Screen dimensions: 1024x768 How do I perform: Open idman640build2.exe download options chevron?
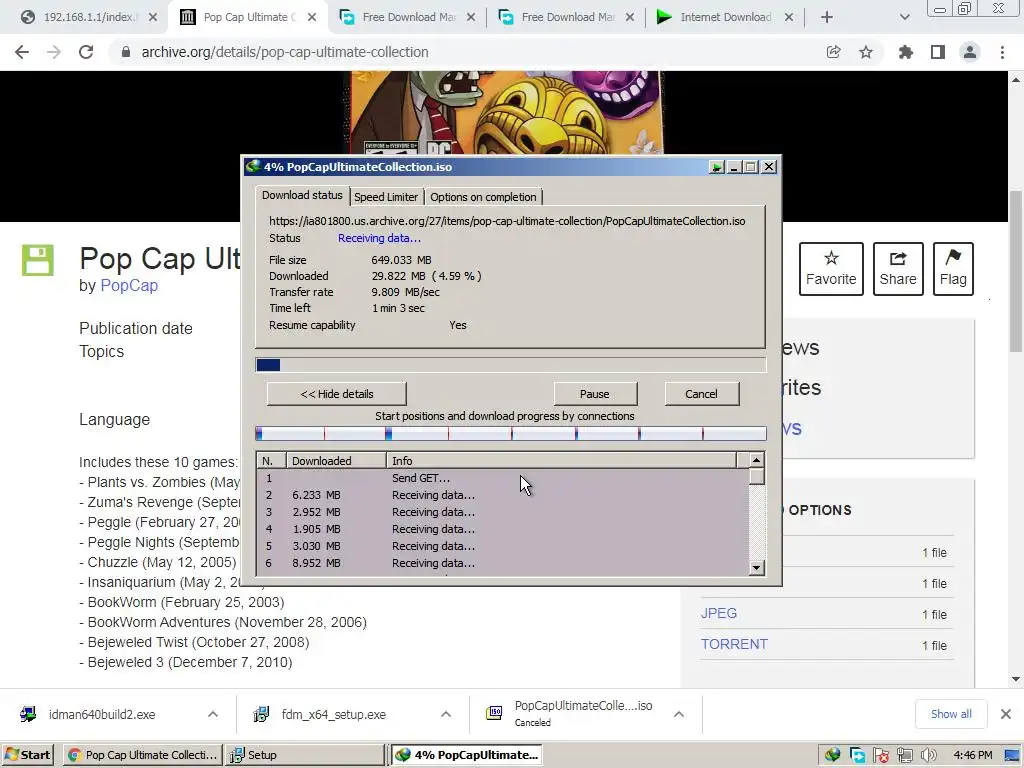pyautogui.click(x=213, y=714)
